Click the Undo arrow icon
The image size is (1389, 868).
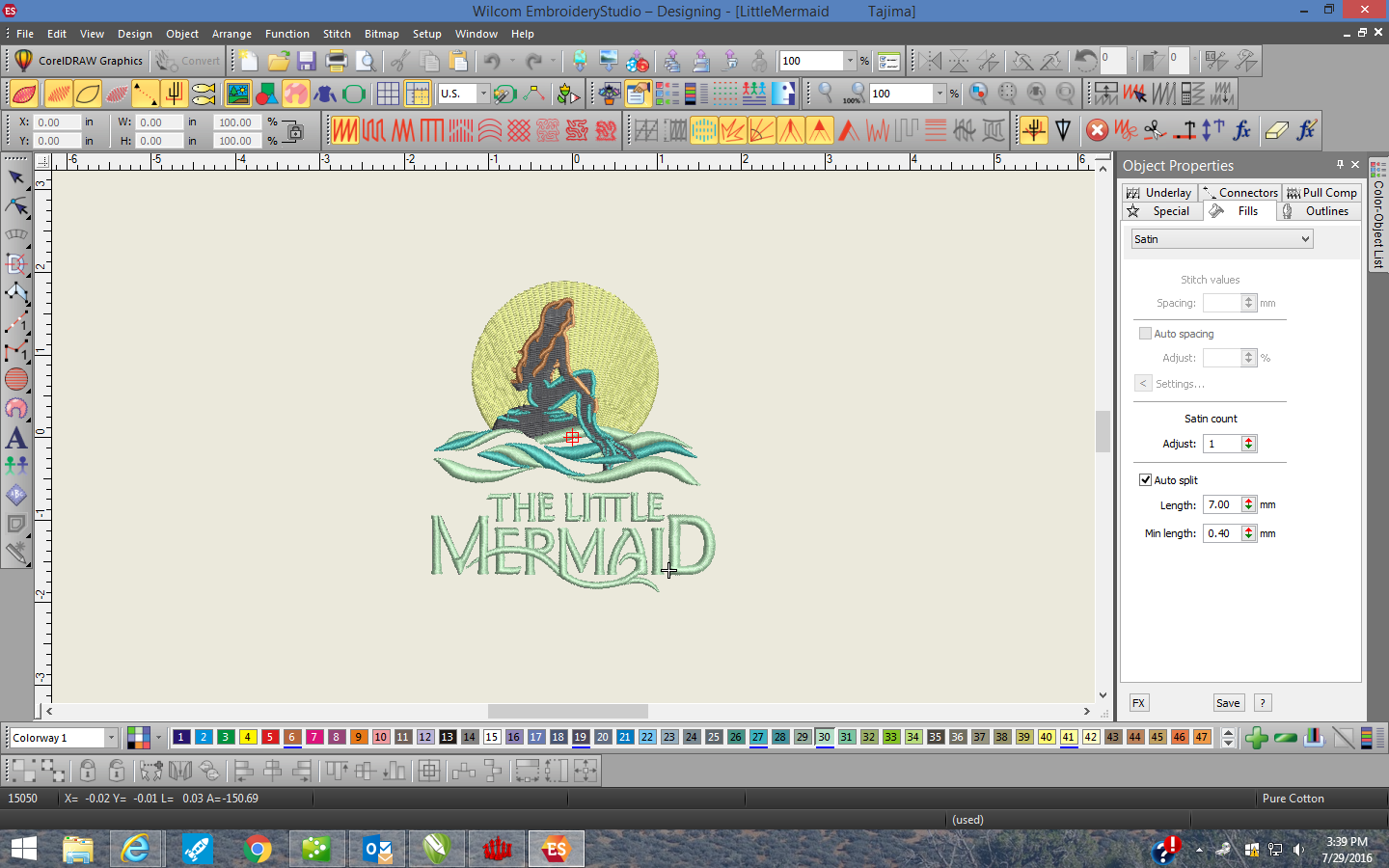492,61
